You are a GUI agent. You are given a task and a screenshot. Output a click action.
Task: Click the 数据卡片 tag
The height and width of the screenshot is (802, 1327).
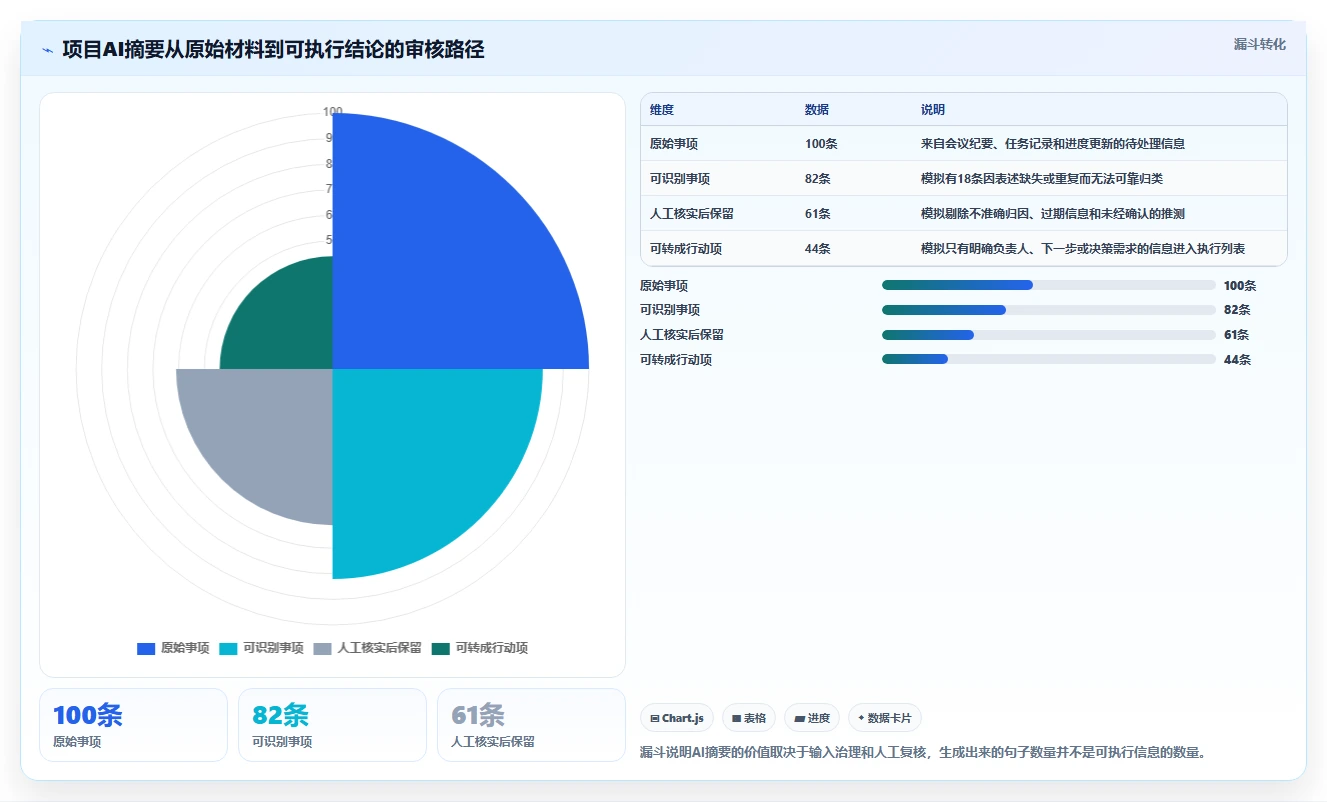(885, 718)
